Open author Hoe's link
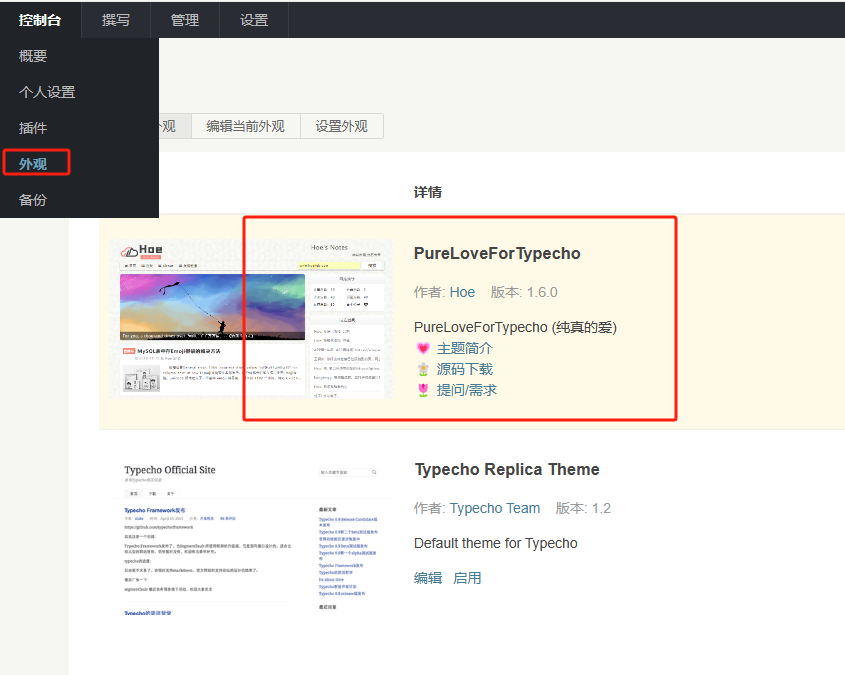This screenshot has width=845, height=675. [462, 292]
